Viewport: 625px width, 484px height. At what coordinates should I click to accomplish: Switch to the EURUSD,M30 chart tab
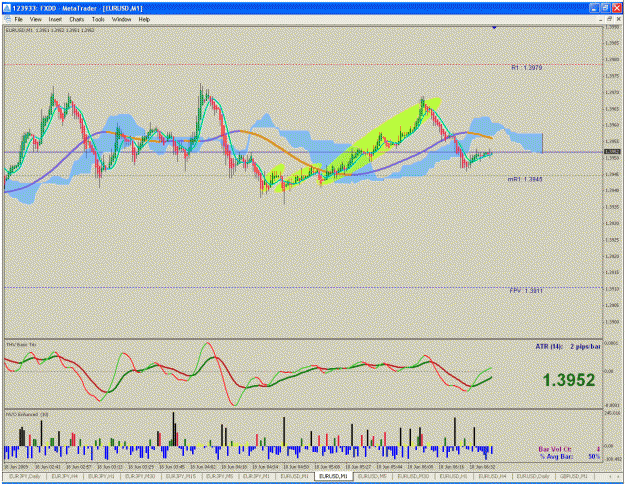coord(413,476)
